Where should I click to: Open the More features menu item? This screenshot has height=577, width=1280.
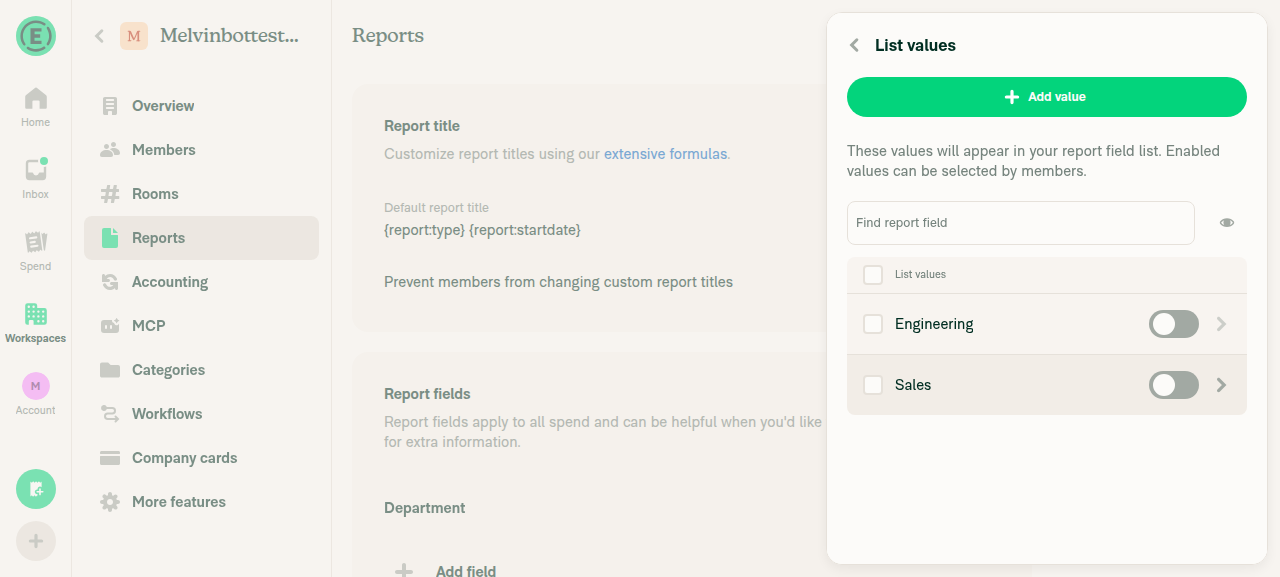coord(201,502)
